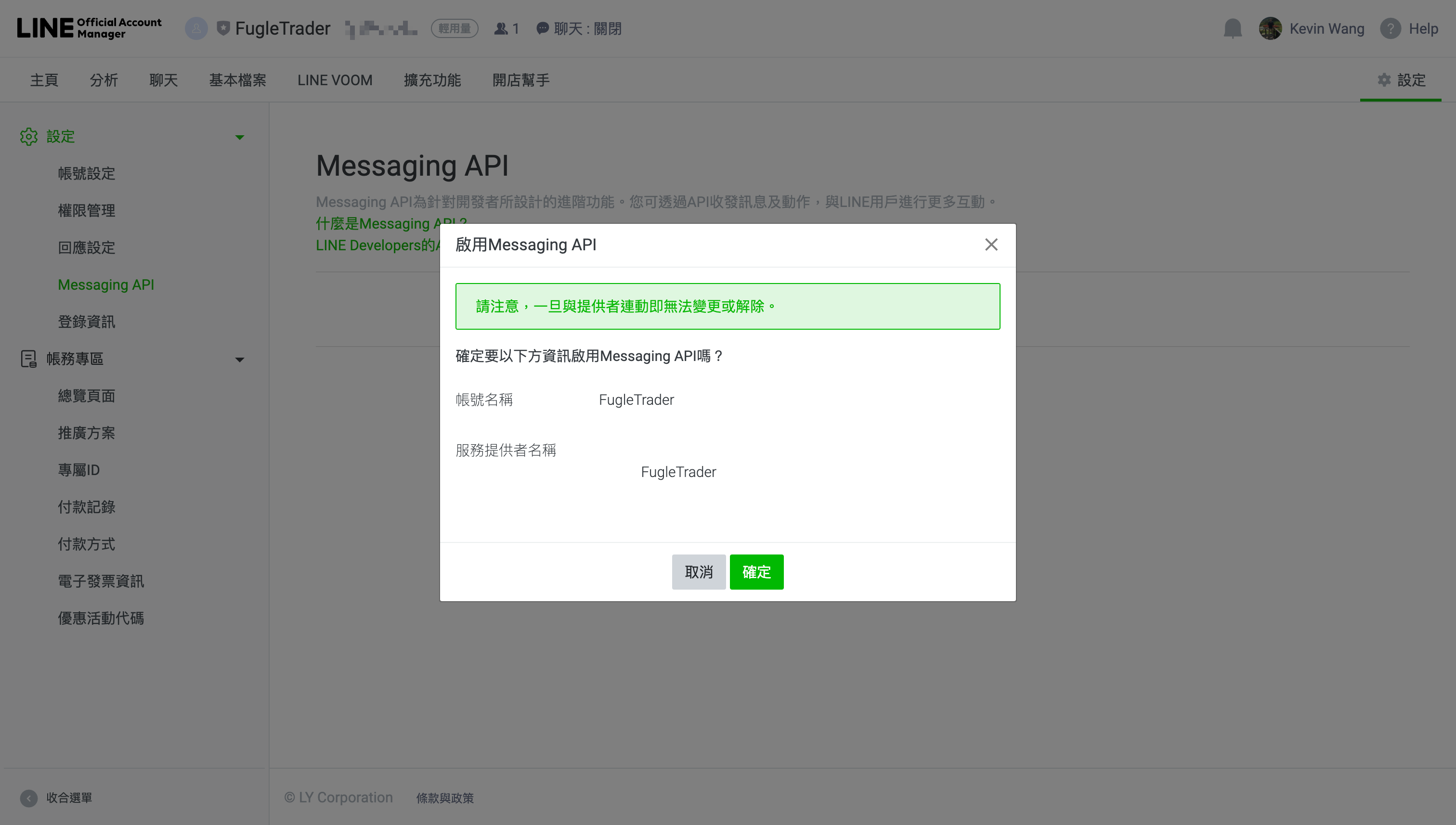Open 總覽頁面 in the sidebar
Image resolution: width=1456 pixels, height=825 pixels.
click(87, 396)
